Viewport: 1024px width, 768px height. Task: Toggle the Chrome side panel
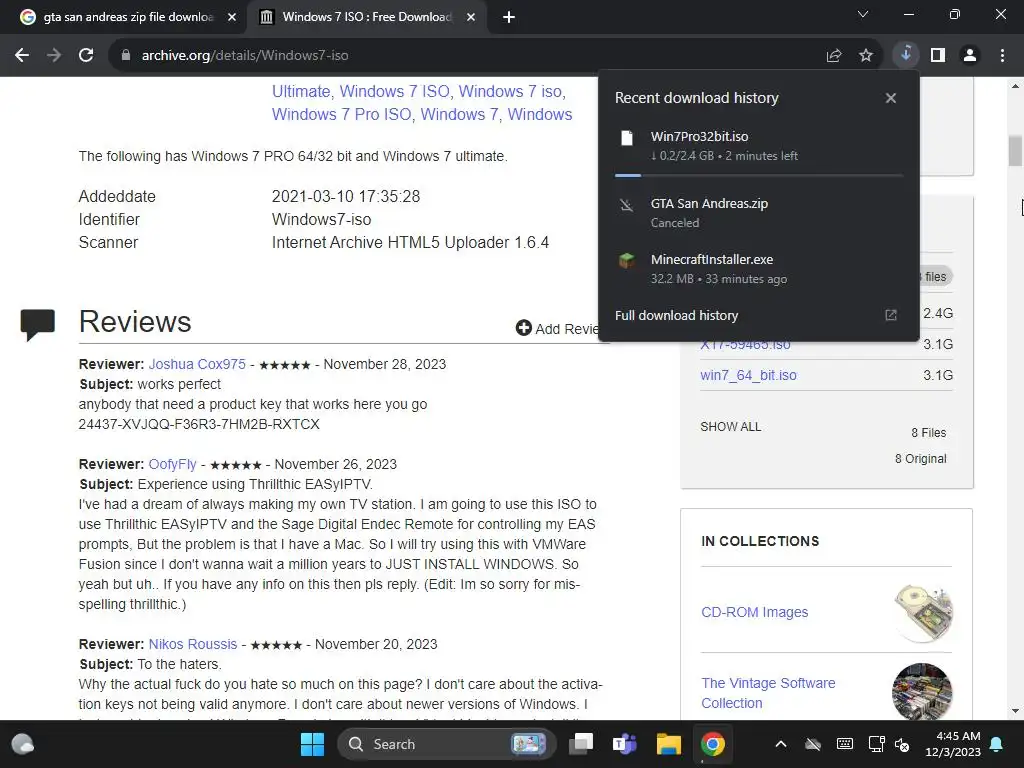(x=938, y=56)
